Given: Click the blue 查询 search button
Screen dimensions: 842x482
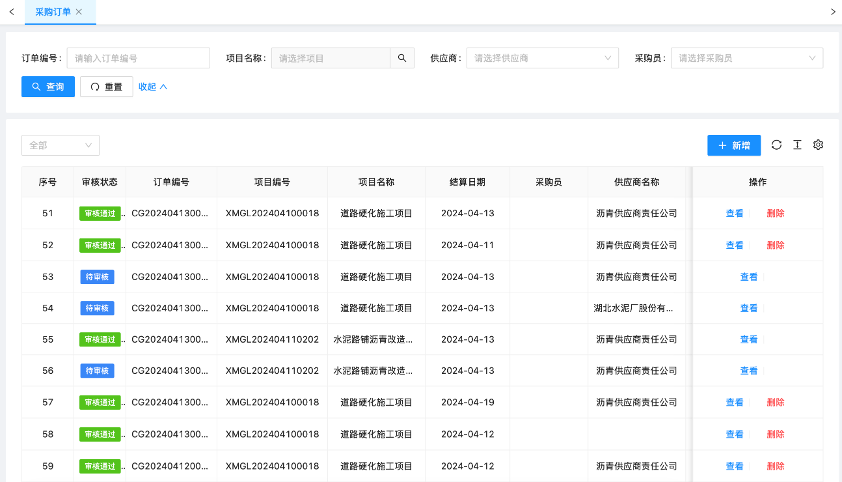Looking at the screenshot, I should coord(48,87).
